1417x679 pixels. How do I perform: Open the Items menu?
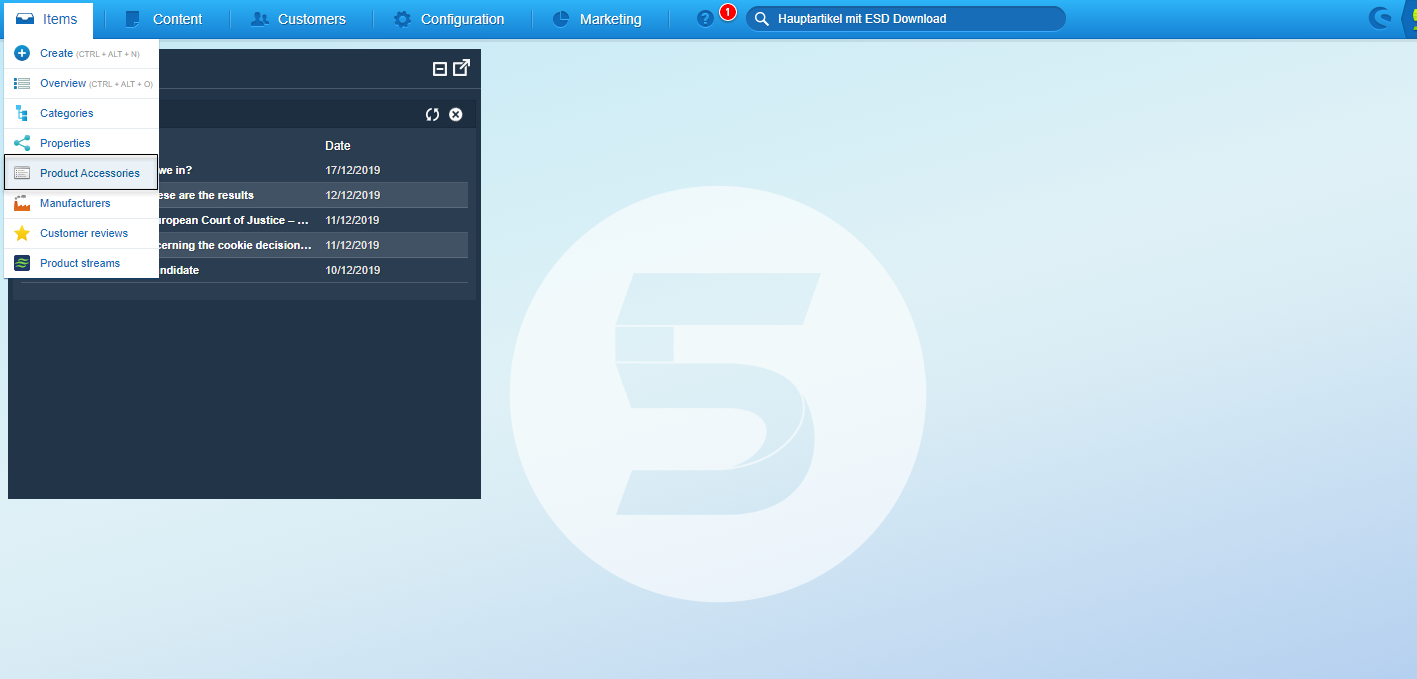click(x=47, y=19)
